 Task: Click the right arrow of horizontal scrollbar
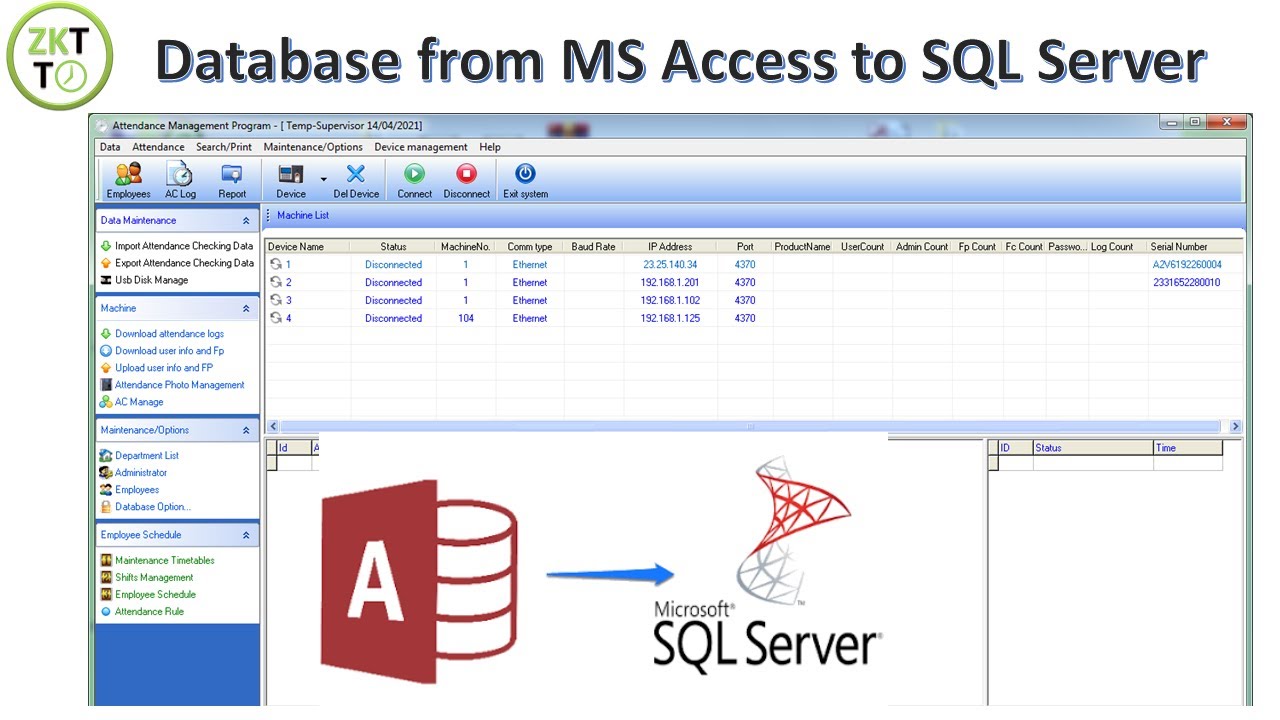[x=1235, y=426]
